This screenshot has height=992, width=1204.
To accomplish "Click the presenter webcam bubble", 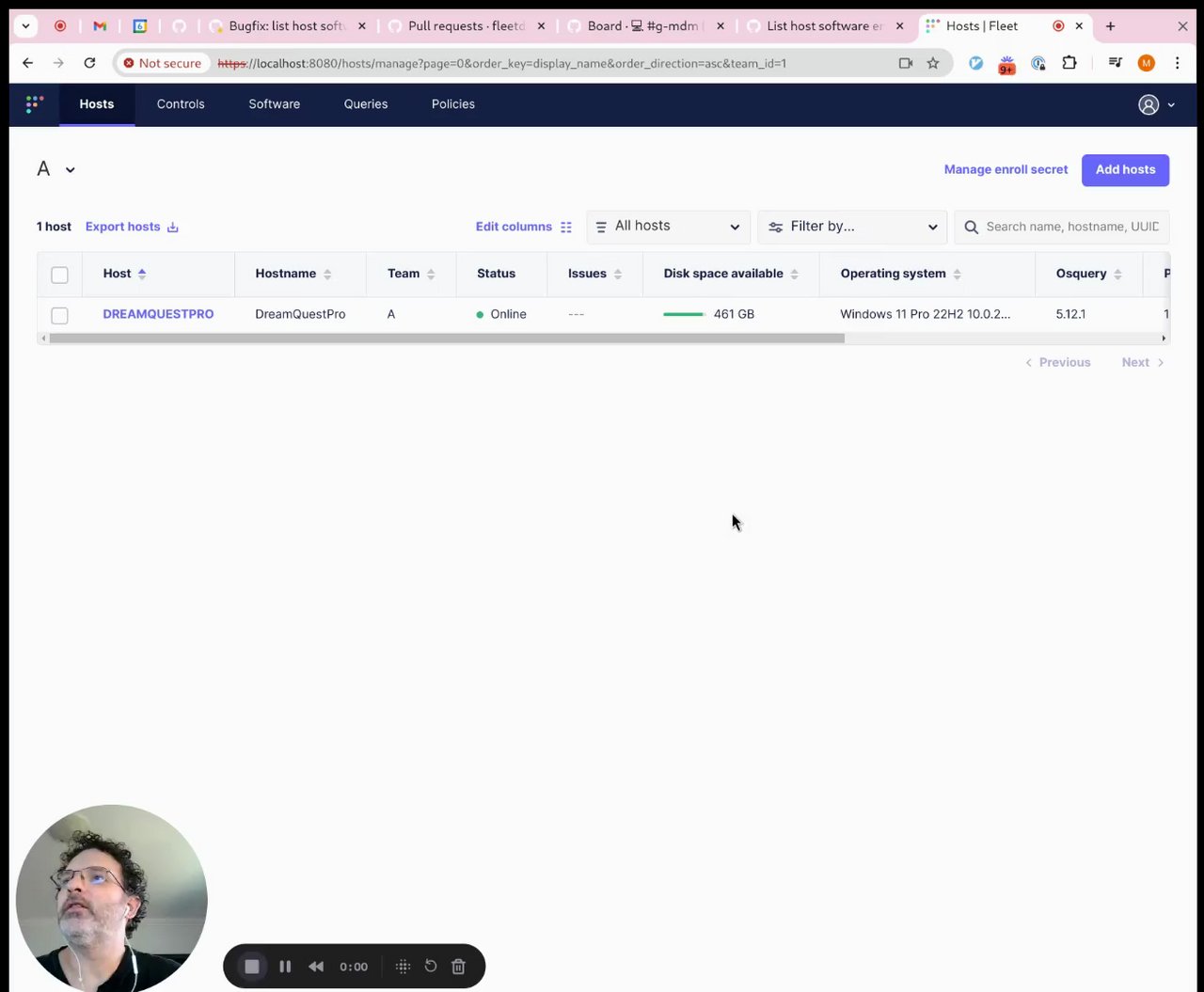I will tap(111, 898).
